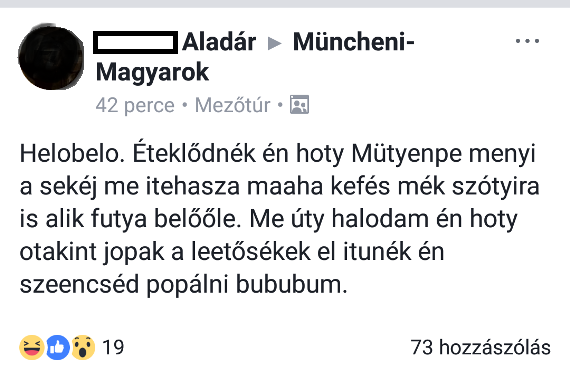Click the blue Like thumbs-up reaction

coord(58,348)
